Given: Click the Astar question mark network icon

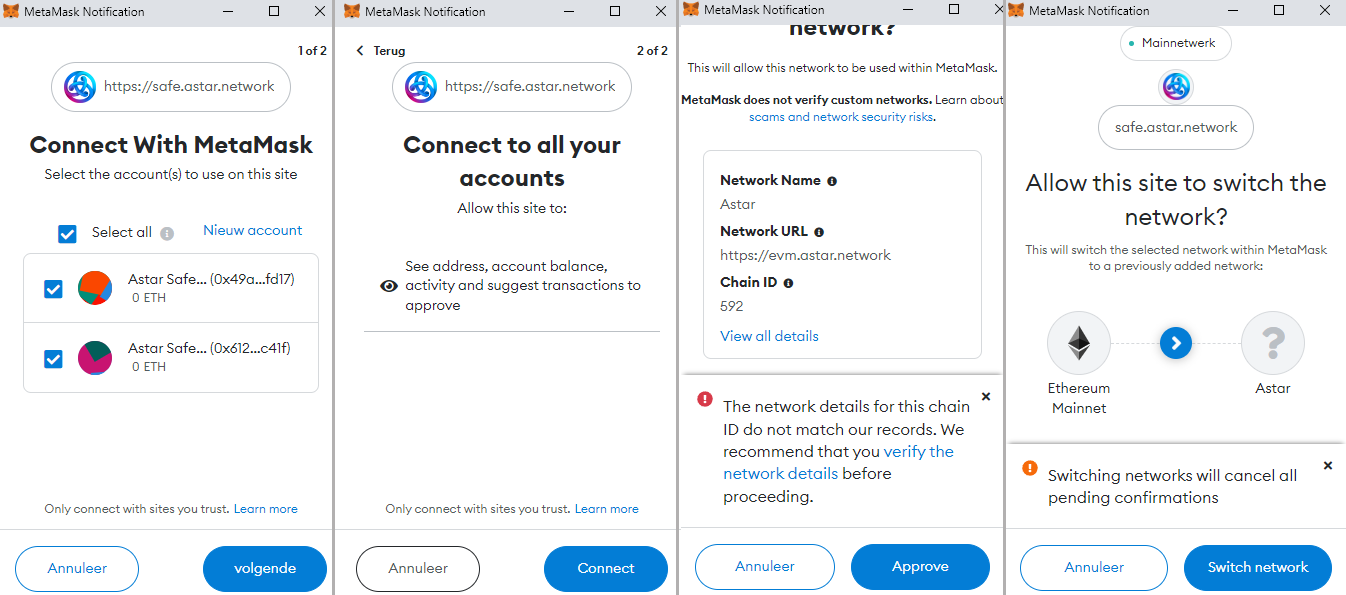Looking at the screenshot, I should (1272, 343).
